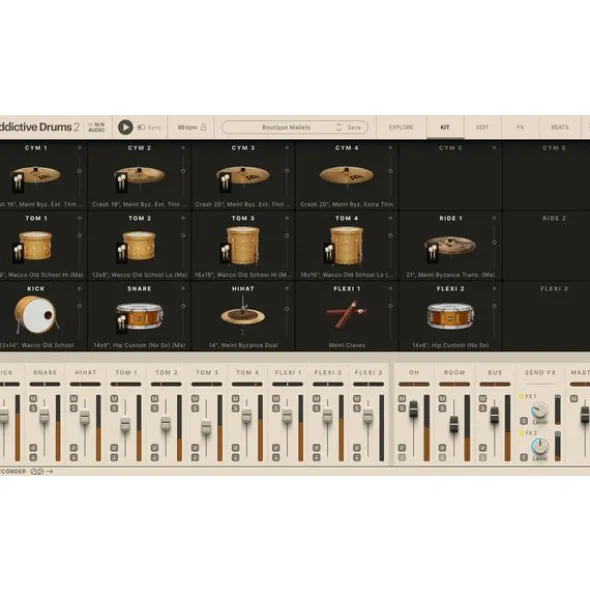Switch to the KIT tab

445,127
